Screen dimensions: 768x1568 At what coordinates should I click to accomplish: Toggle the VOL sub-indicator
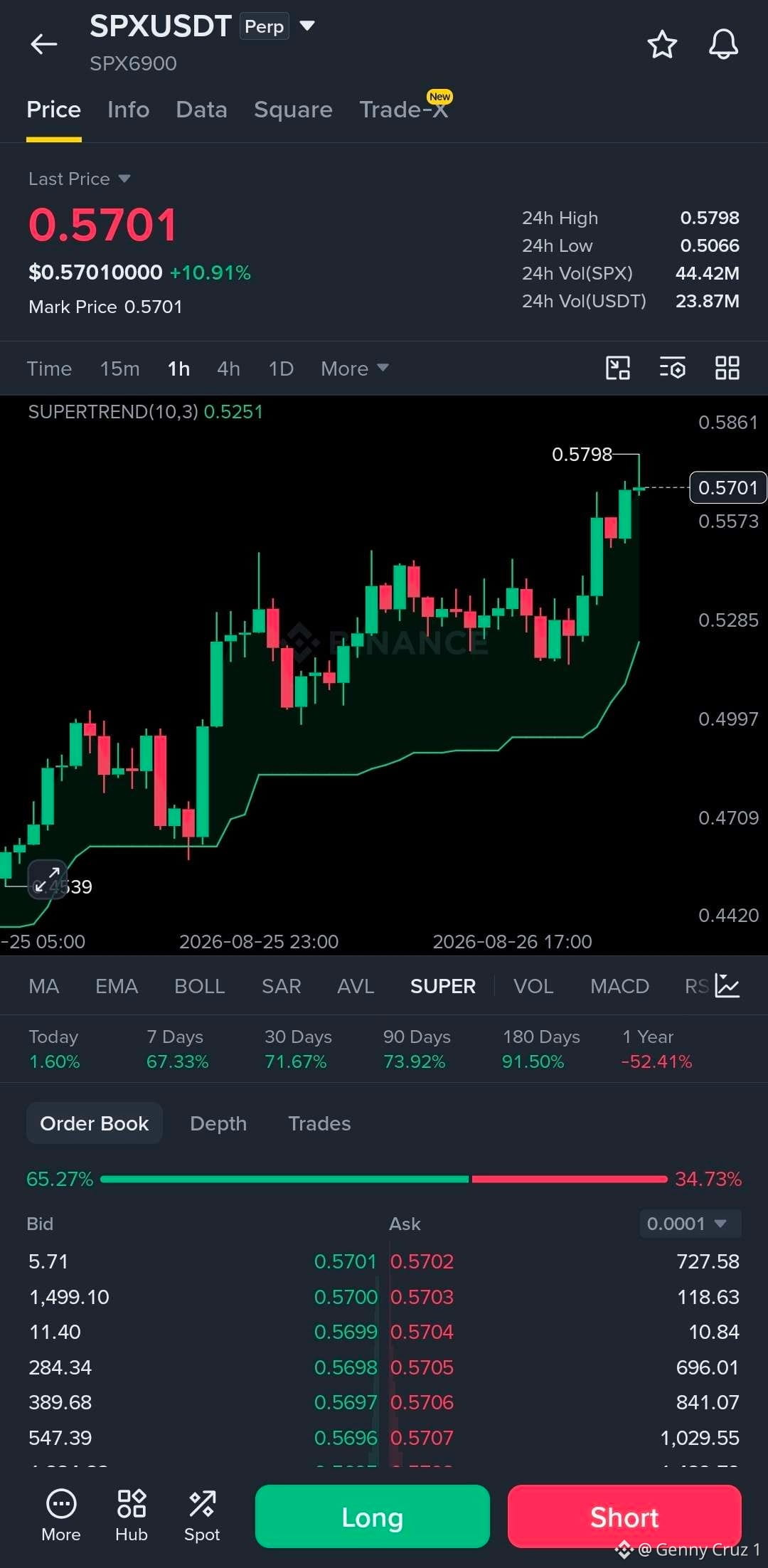533,986
